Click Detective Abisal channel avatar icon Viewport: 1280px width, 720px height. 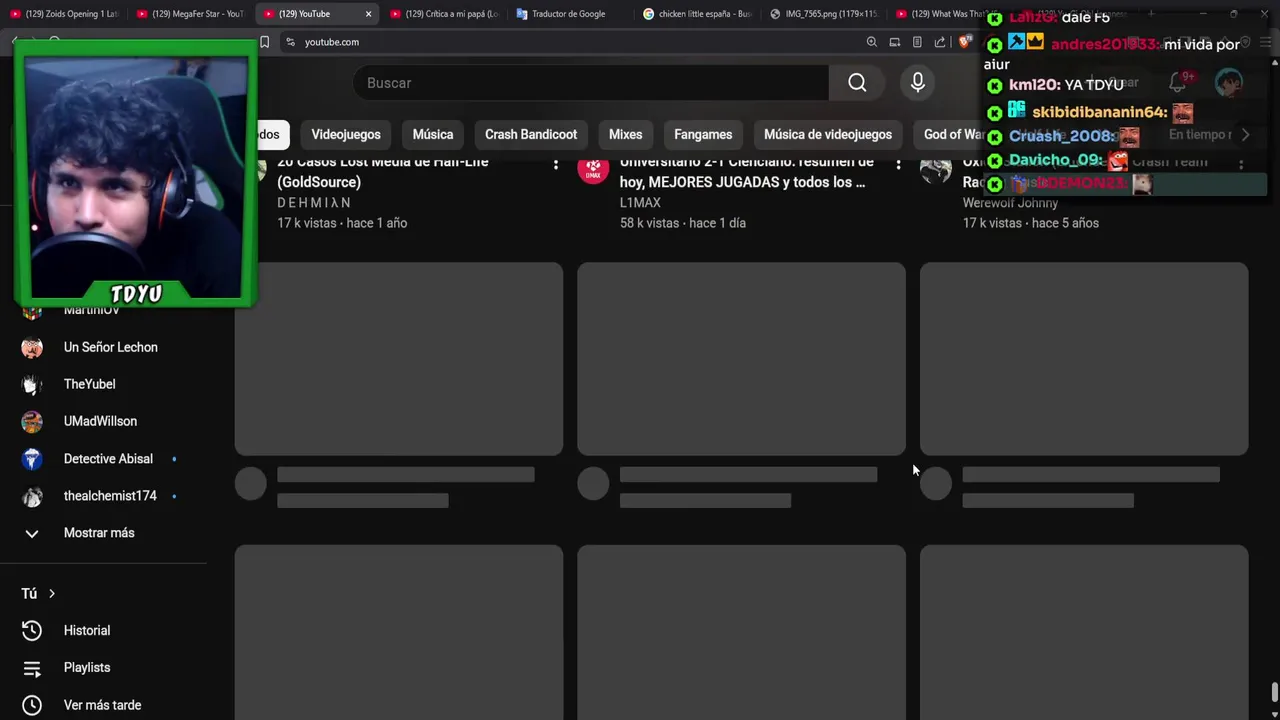pos(32,459)
